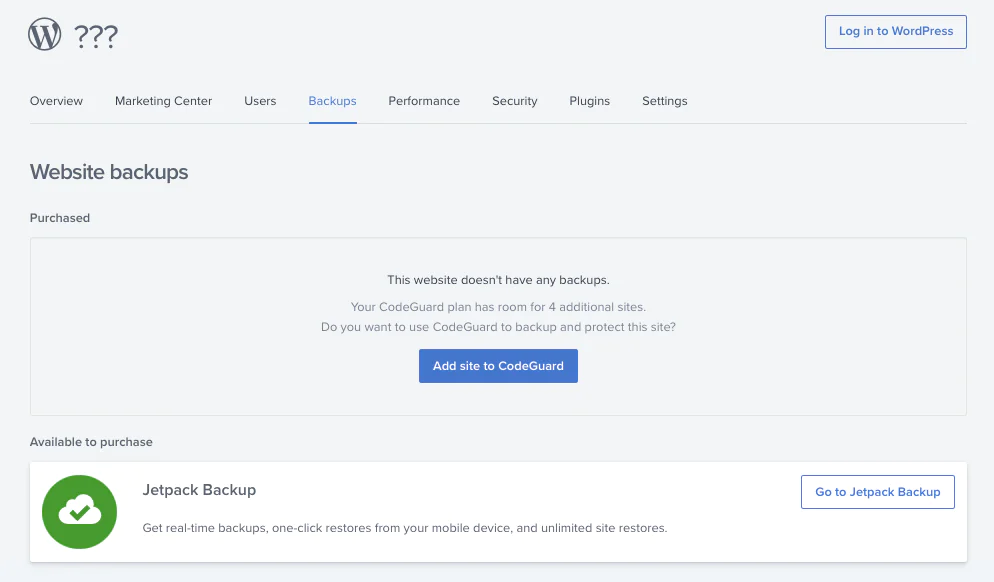This screenshot has height=582, width=994.
Task: Switch to the Marketing Center tab
Action: click(164, 101)
